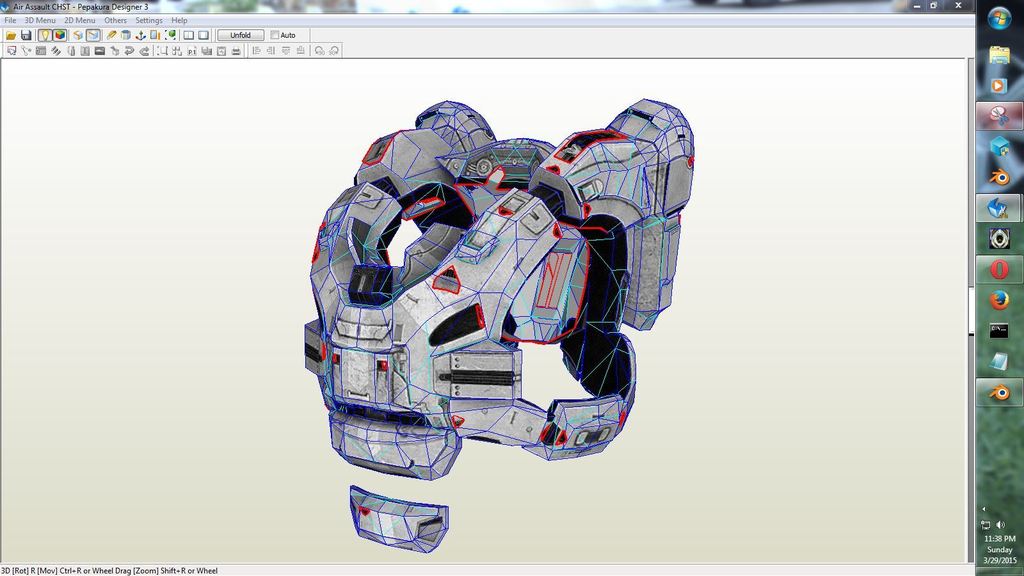Open Firefox from the taskbar
The height and width of the screenshot is (576, 1024).
pyautogui.click(x=999, y=300)
